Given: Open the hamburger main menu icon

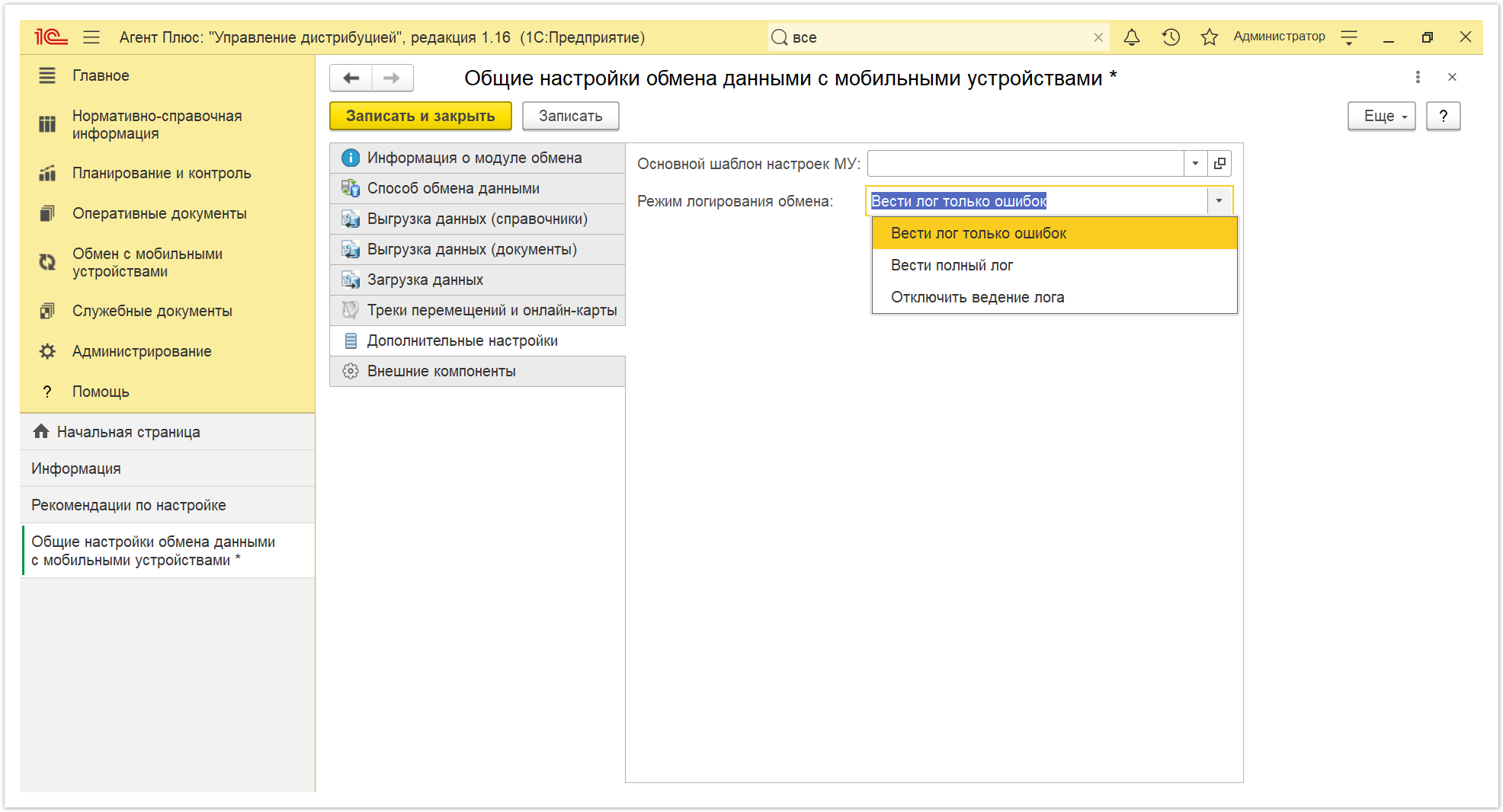Looking at the screenshot, I should [91, 37].
